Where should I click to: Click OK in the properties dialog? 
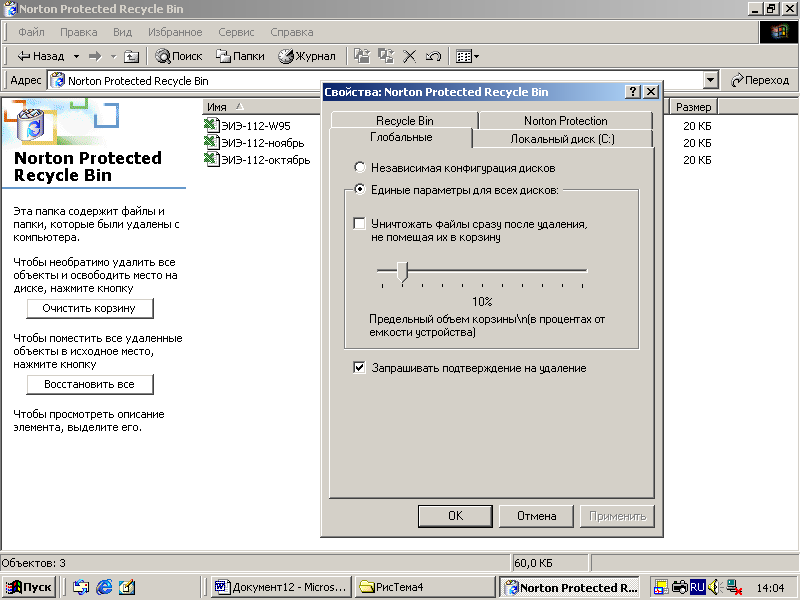coord(455,516)
